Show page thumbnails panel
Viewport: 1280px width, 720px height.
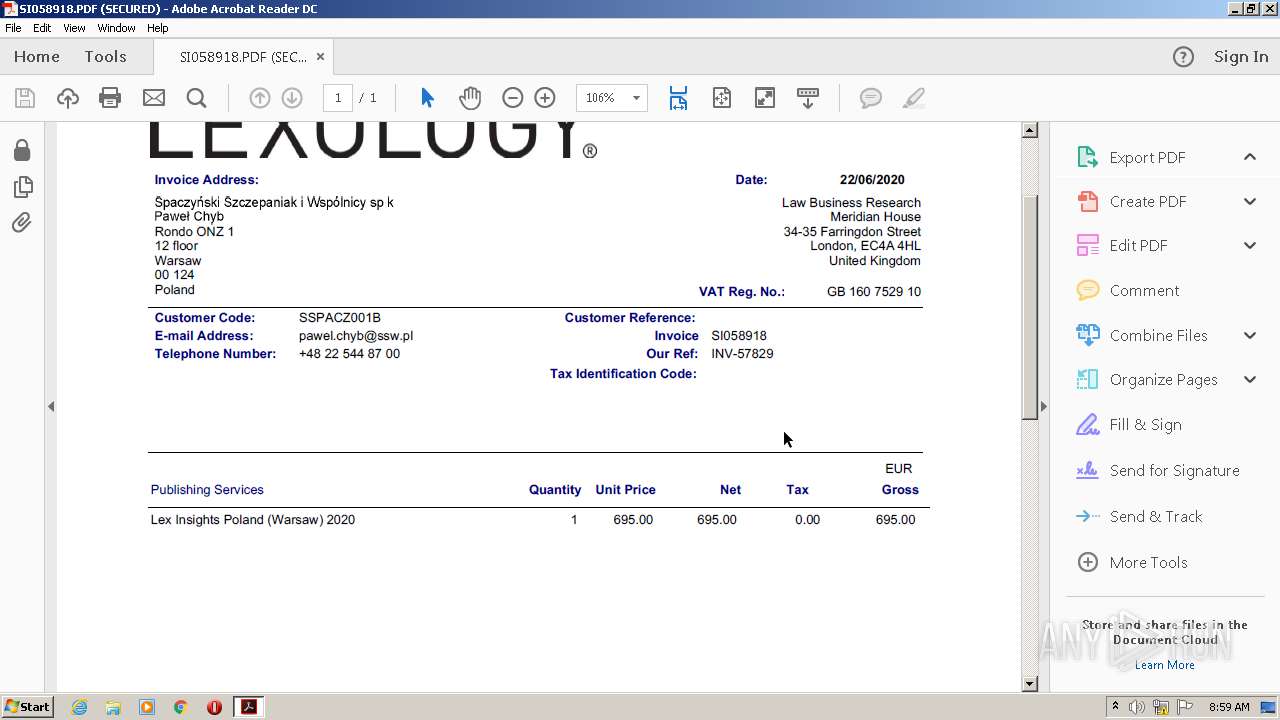point(22,186)
